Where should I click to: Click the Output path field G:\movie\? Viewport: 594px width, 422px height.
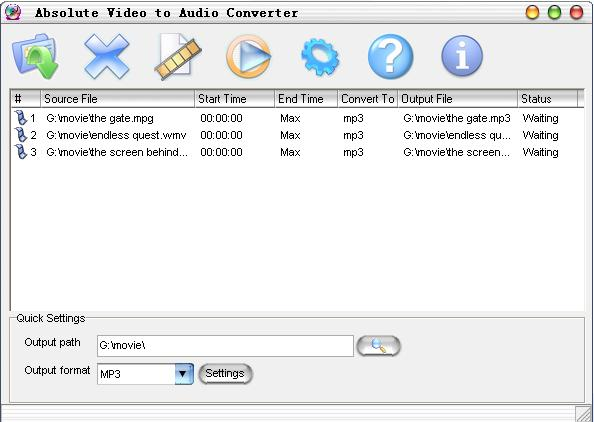click(x=225, y=345)
